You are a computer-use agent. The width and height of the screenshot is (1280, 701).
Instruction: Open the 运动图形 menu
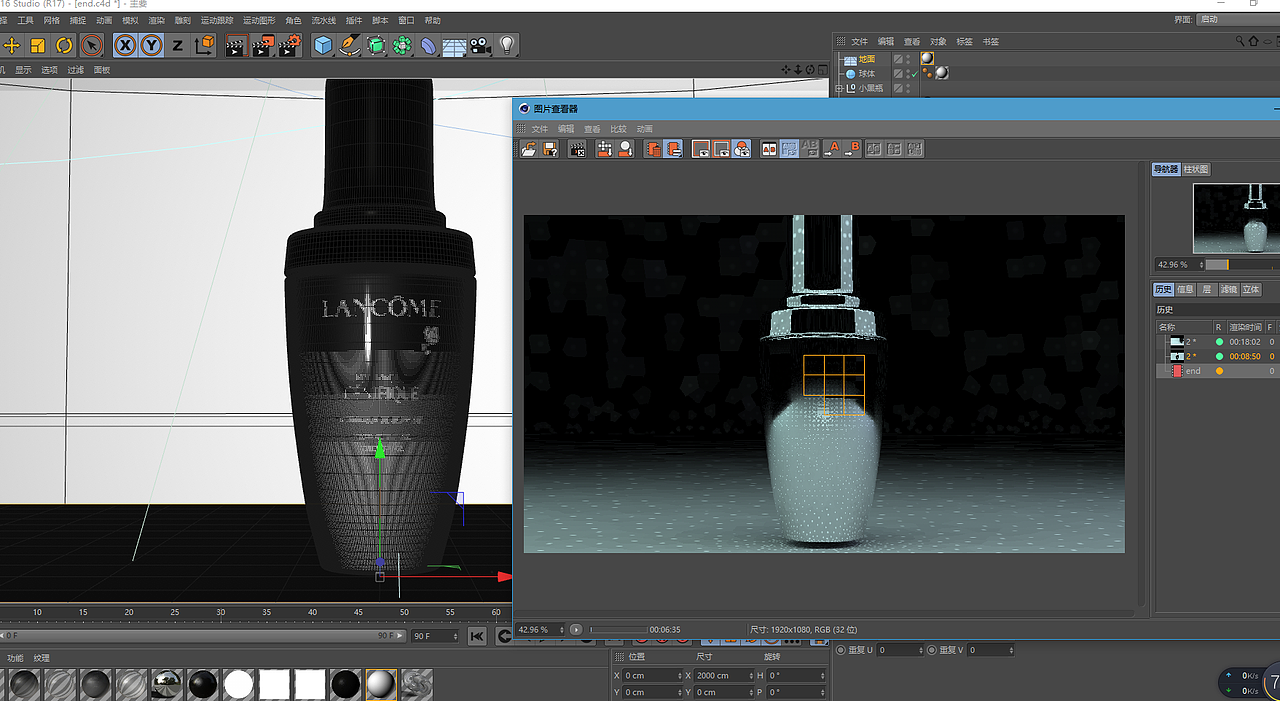pyautogui.click(x=259, y=20)
